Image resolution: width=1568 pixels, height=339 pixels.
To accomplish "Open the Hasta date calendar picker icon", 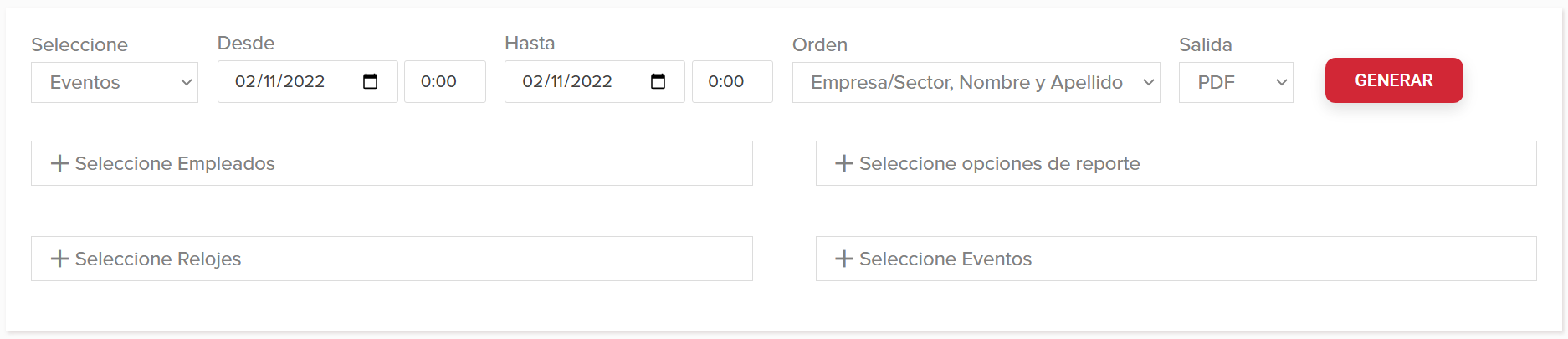I will (x=658, y=81).
